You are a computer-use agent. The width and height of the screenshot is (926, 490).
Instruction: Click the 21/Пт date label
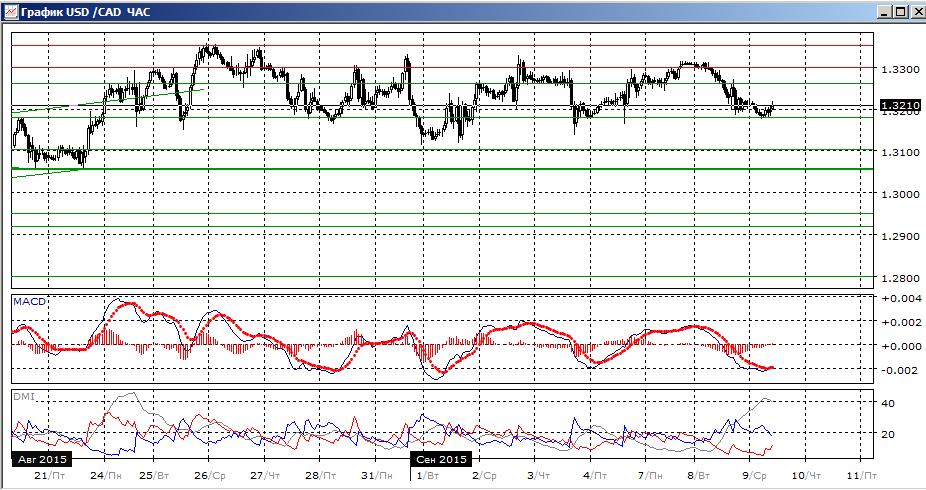pyautogui.click(x=50, y=475)
